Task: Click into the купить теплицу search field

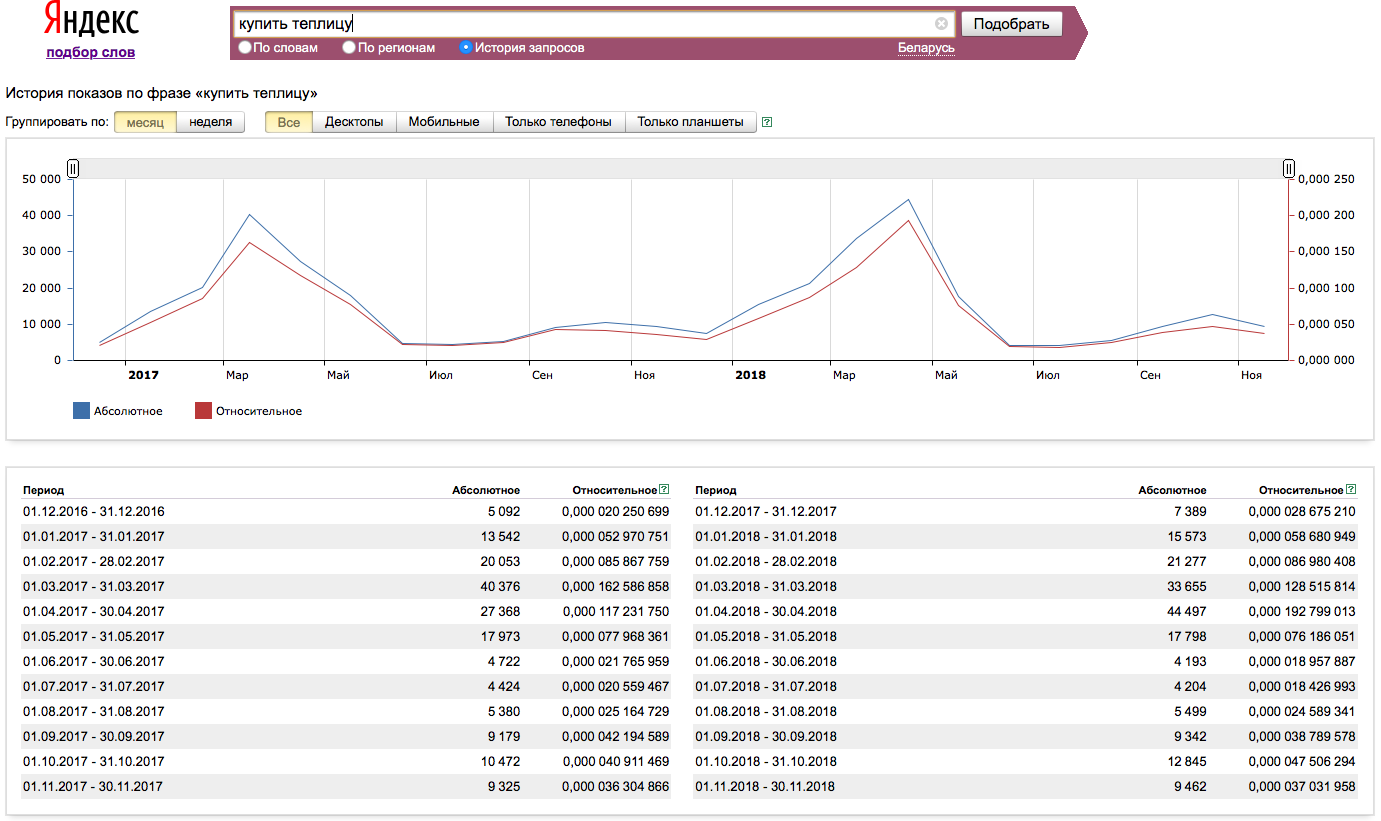Action: pyautogui.click(x=580, y=24)
